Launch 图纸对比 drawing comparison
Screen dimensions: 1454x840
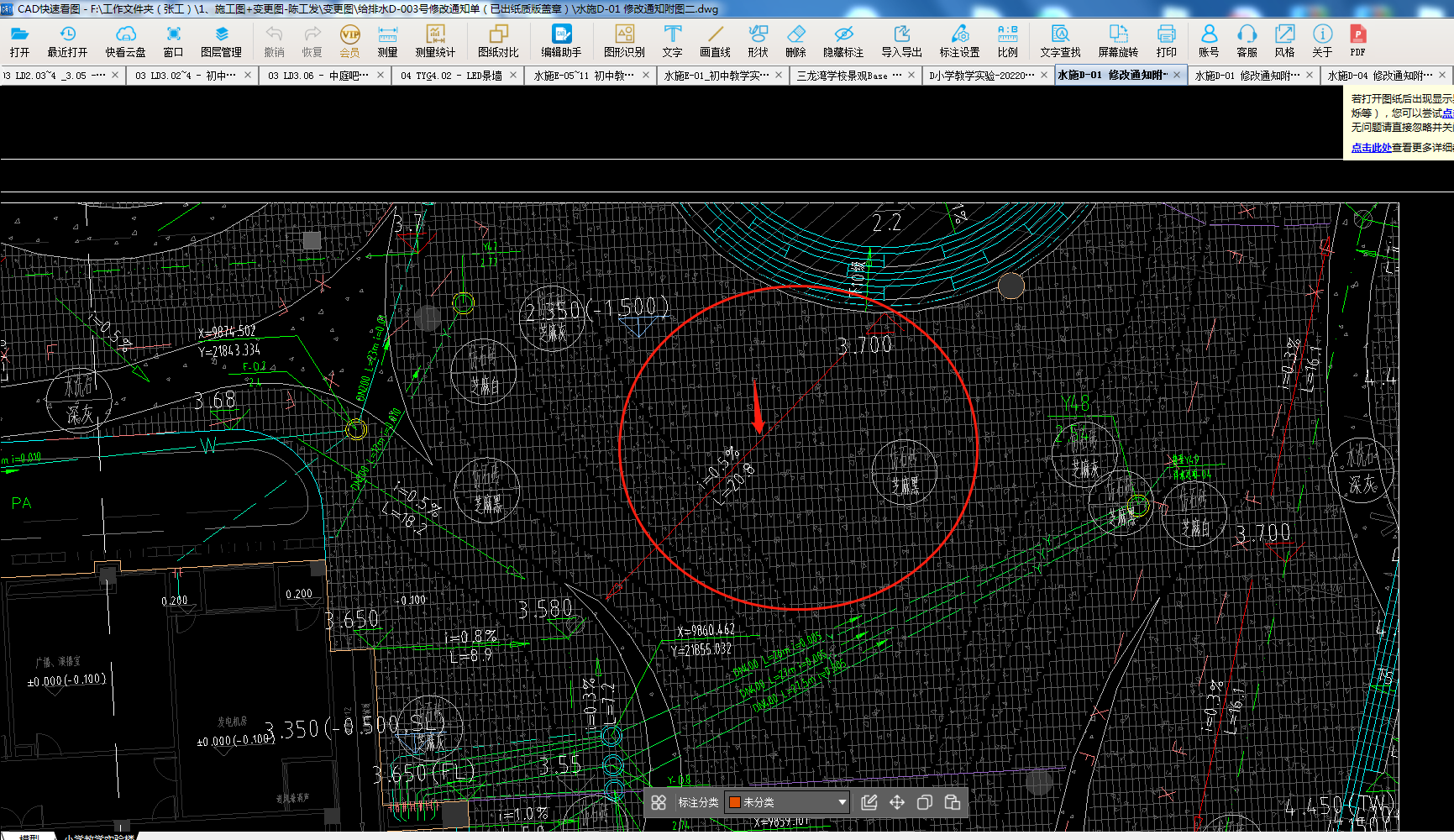(498, 41)
